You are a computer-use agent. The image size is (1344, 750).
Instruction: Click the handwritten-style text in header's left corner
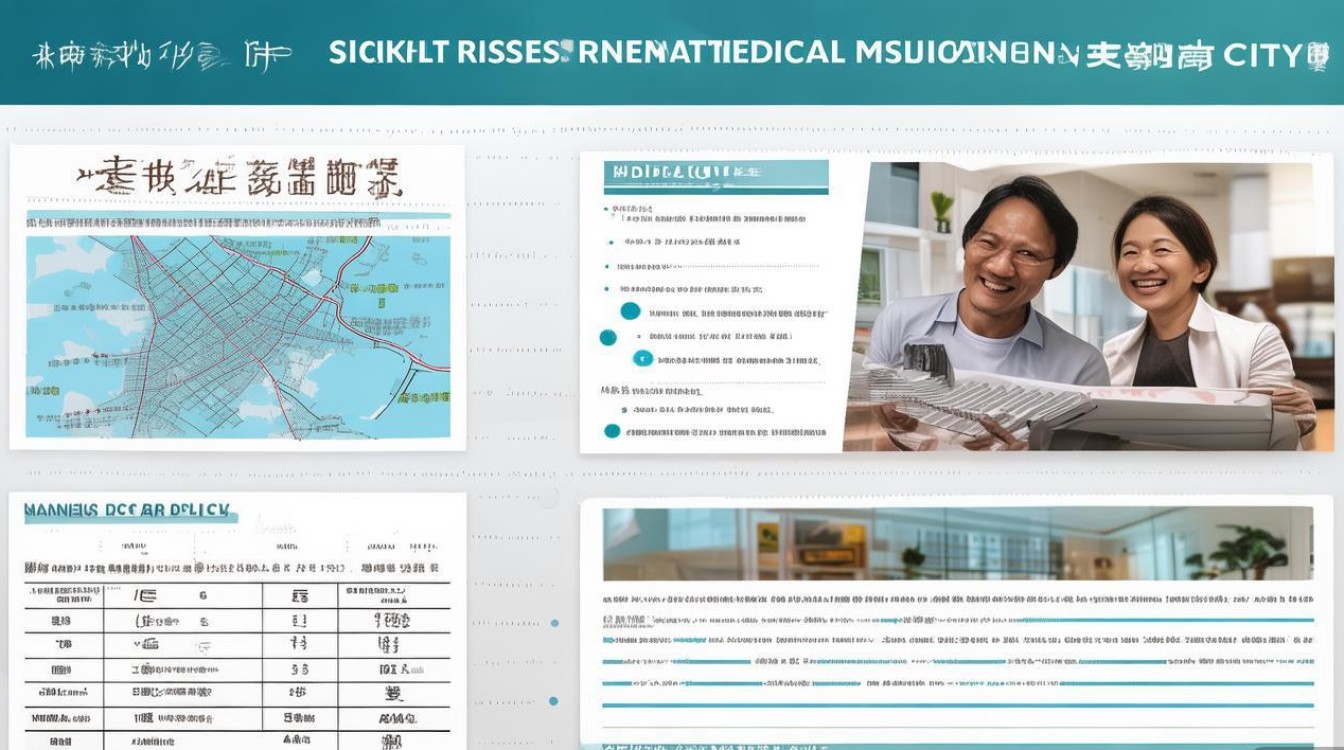[x=160, y=54]
